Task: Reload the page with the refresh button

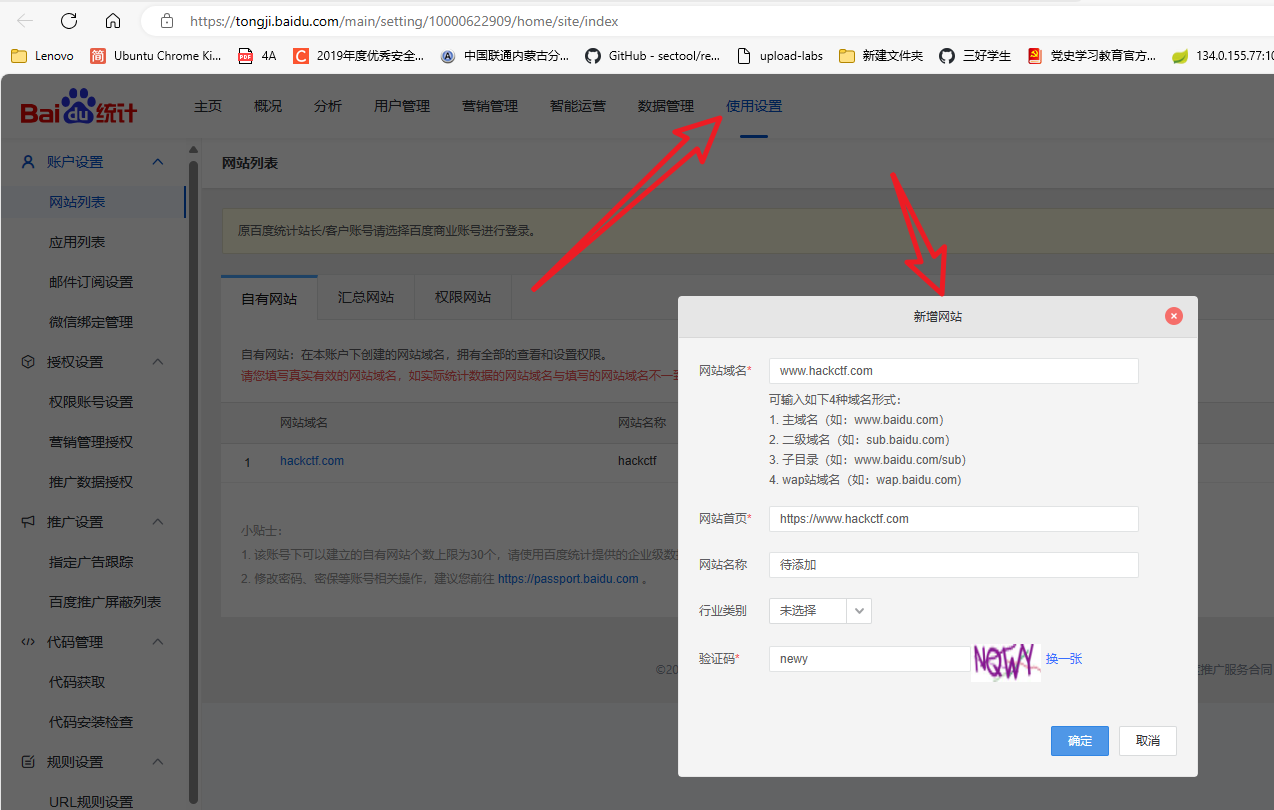Action: [x=69, y=21]
